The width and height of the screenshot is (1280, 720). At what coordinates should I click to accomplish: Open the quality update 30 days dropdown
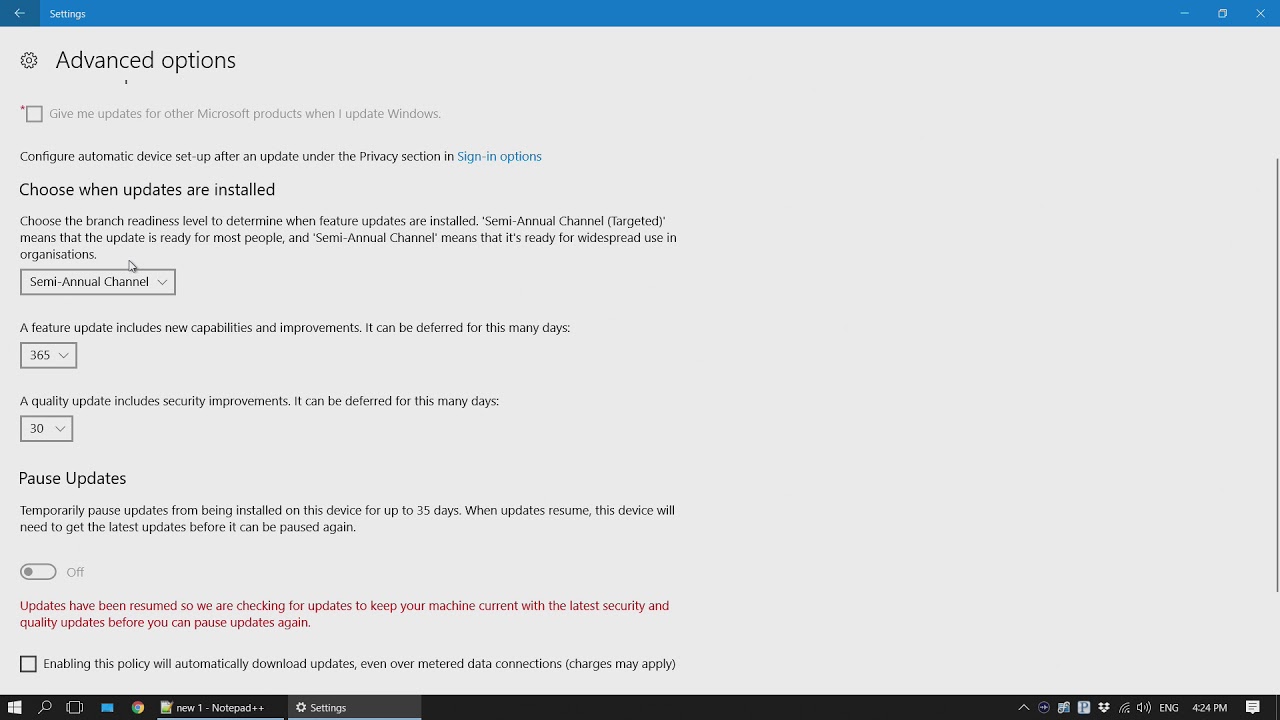pos(46,428)
